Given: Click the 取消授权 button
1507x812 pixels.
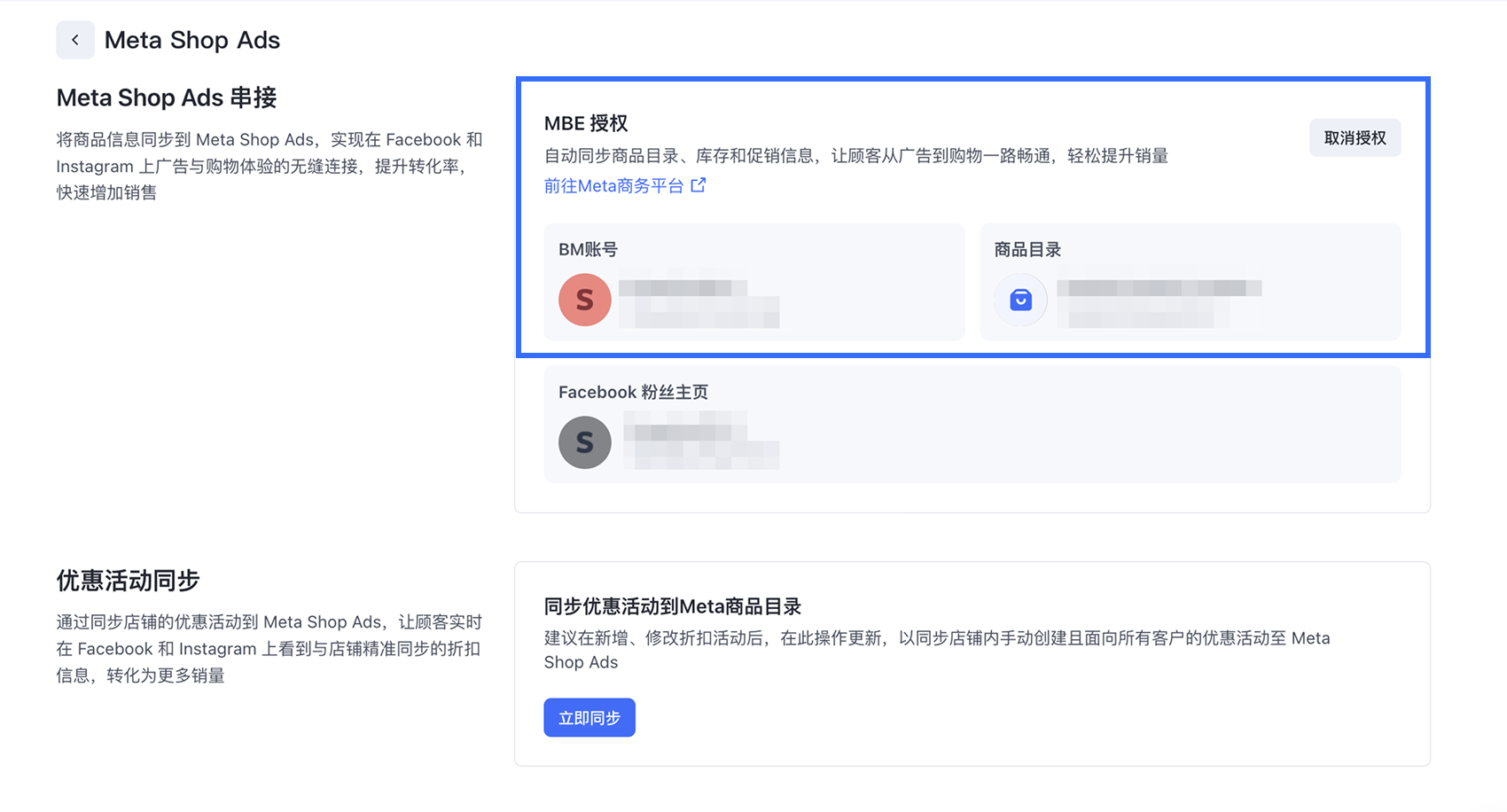Looking at the screenshot, I should click(x=1355, y=138).
